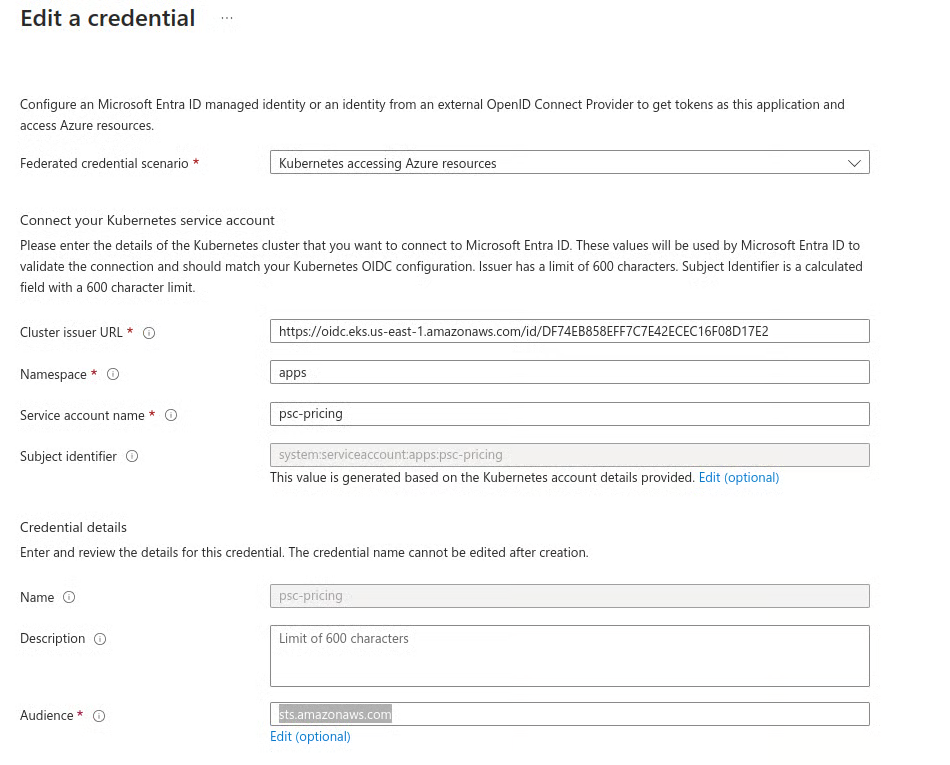
Task: Show info tooltip for Subject identifier
Action: coord(132,457)
